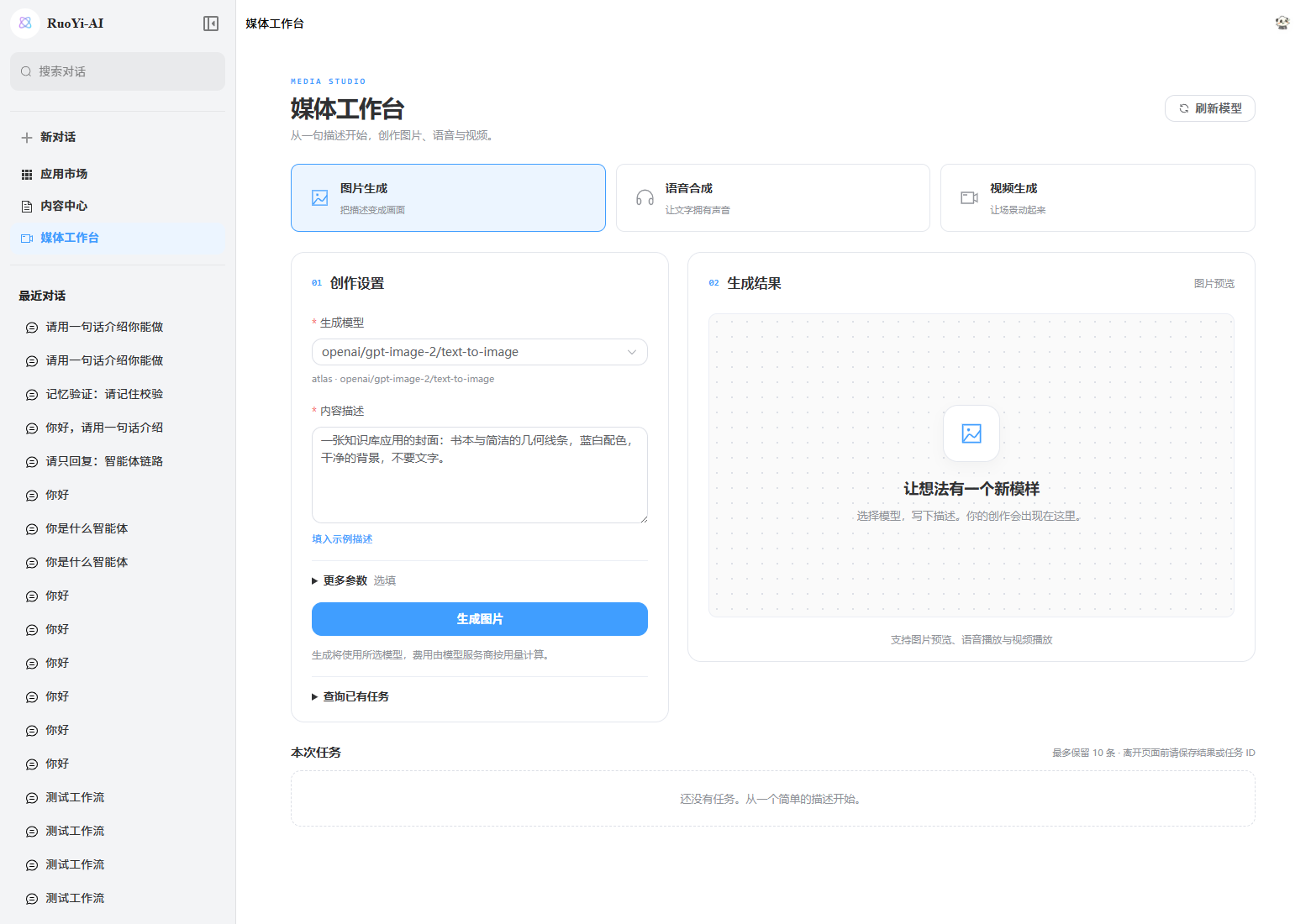Click the app market grid icon

(27, 175)
